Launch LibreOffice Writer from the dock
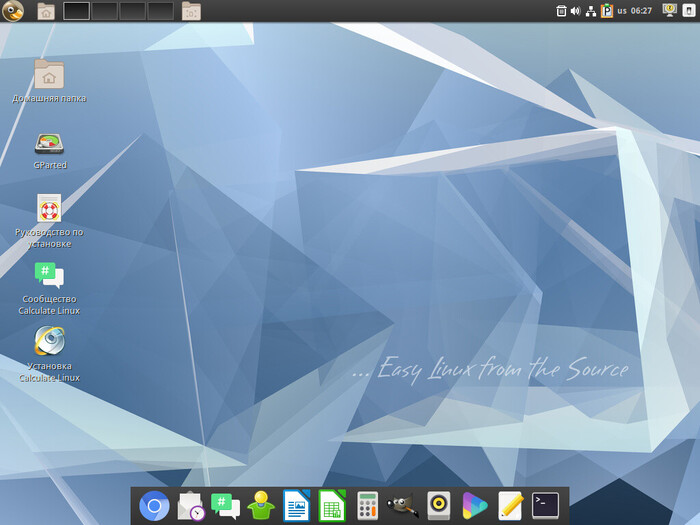The height and width of the screenshot is (525, 700). point(296,506)
